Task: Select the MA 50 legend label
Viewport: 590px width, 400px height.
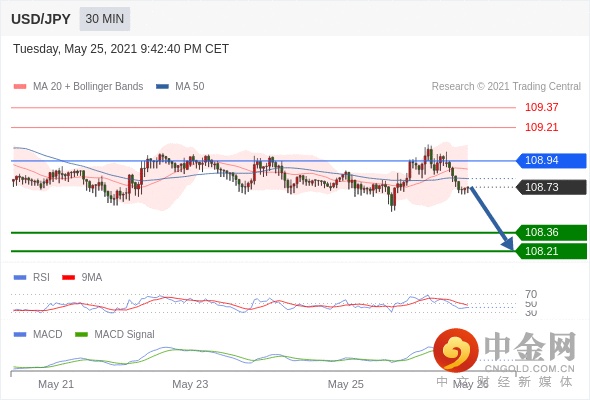Action: [190, 87]
